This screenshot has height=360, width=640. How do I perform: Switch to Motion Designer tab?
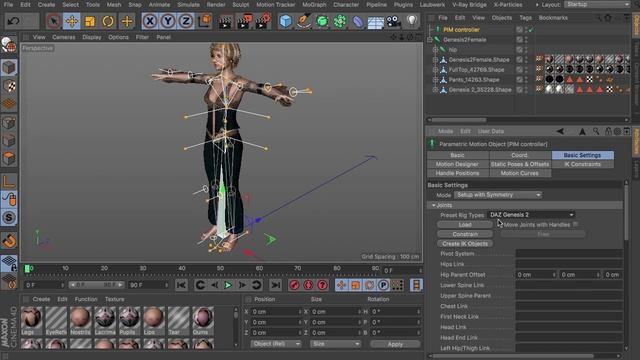(x=457, y=164)
